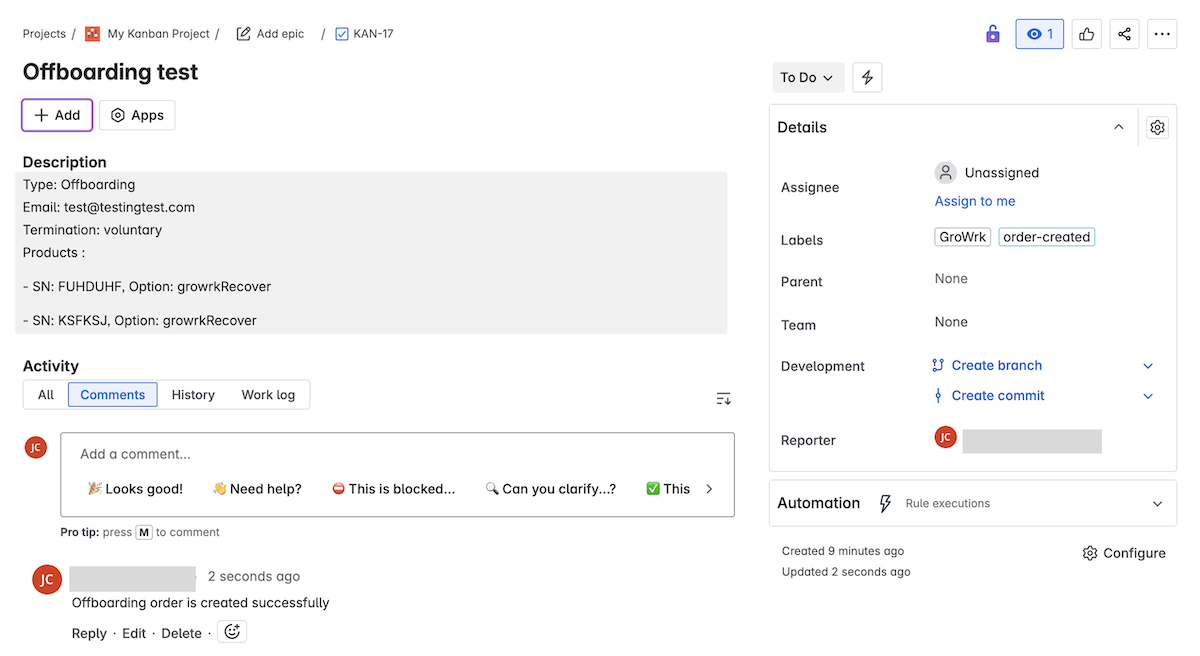Click the Rule executions lightning icon

885,503
